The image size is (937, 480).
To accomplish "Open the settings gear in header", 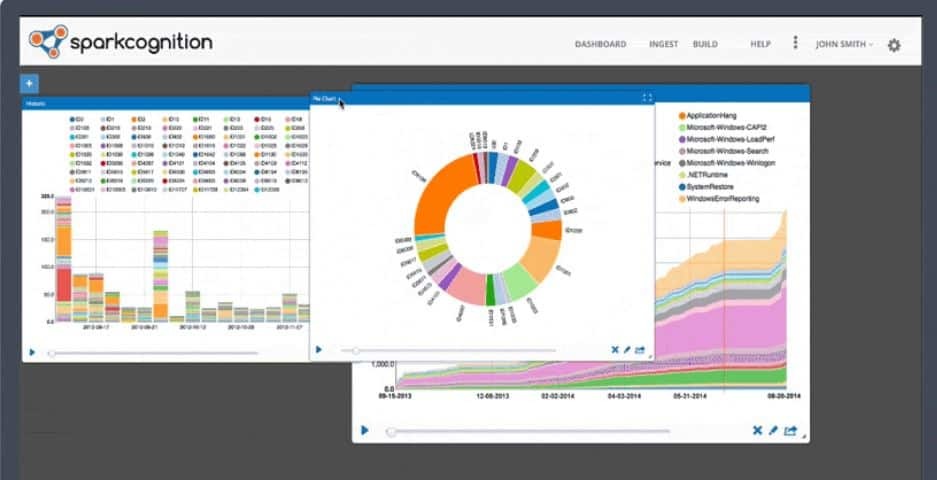I will (x=894, y=45).
